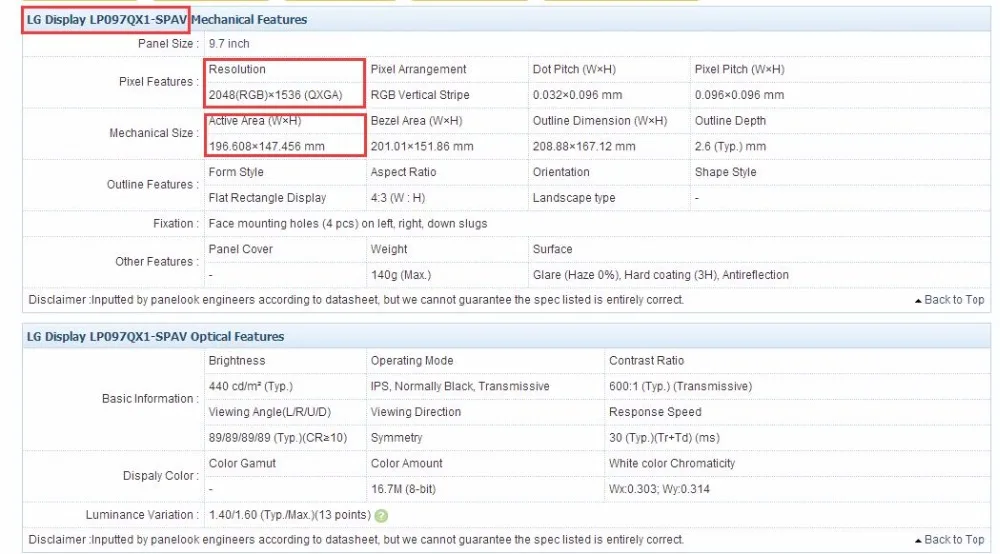
Task: Click the Other Features row label
Action: 157,261
